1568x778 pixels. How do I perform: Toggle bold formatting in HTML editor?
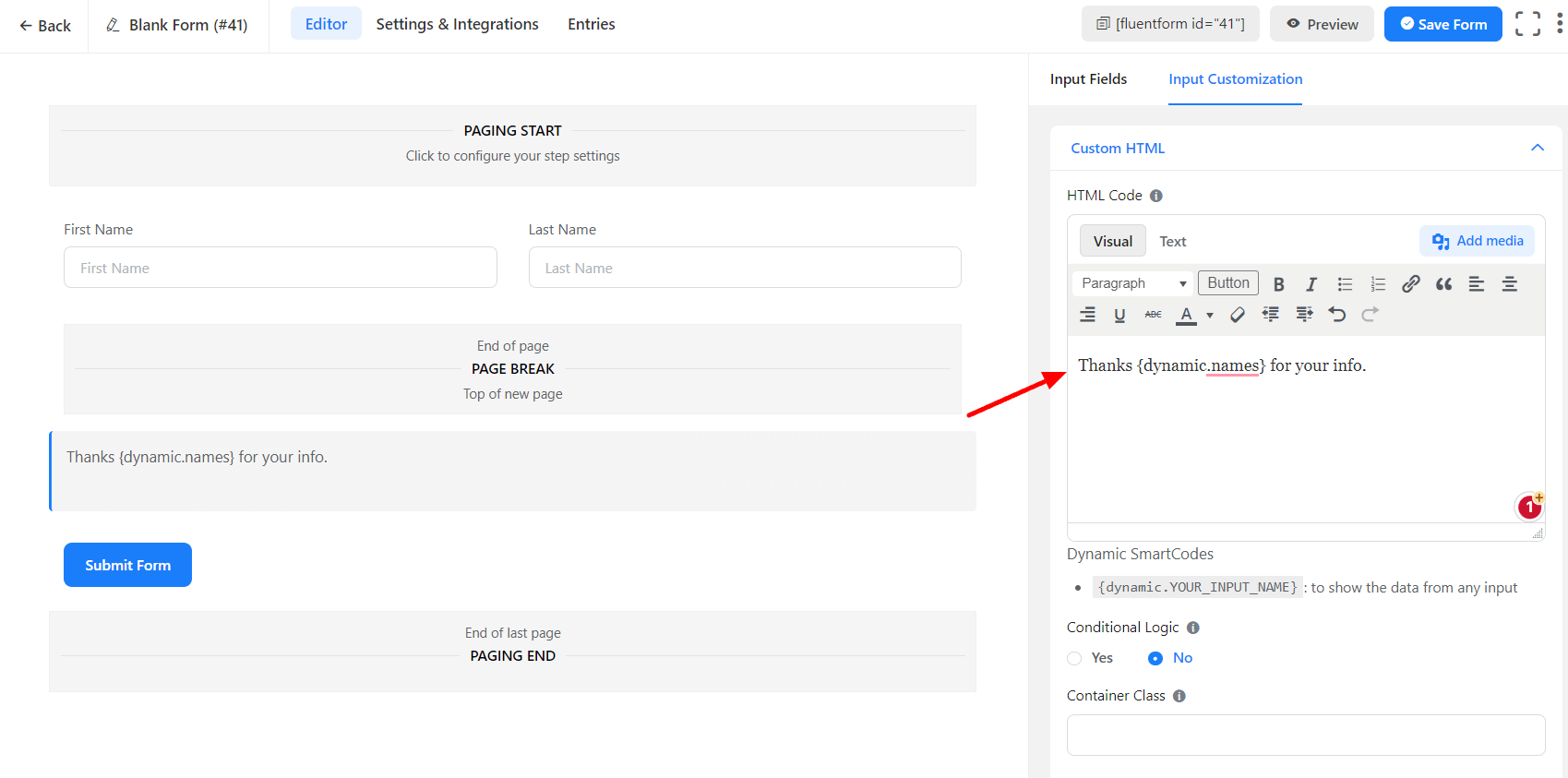tap(1278, 284)
